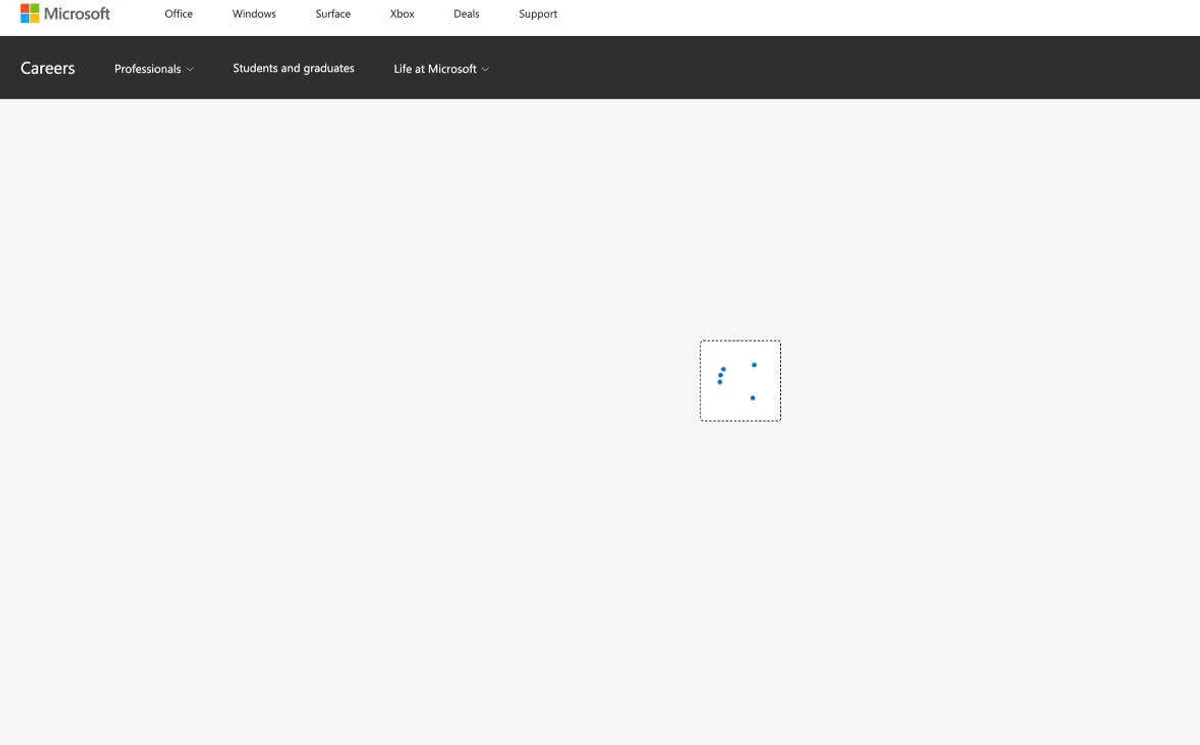Visit the Support page
Screen dimensions: 1200x745
click(538, 14)
